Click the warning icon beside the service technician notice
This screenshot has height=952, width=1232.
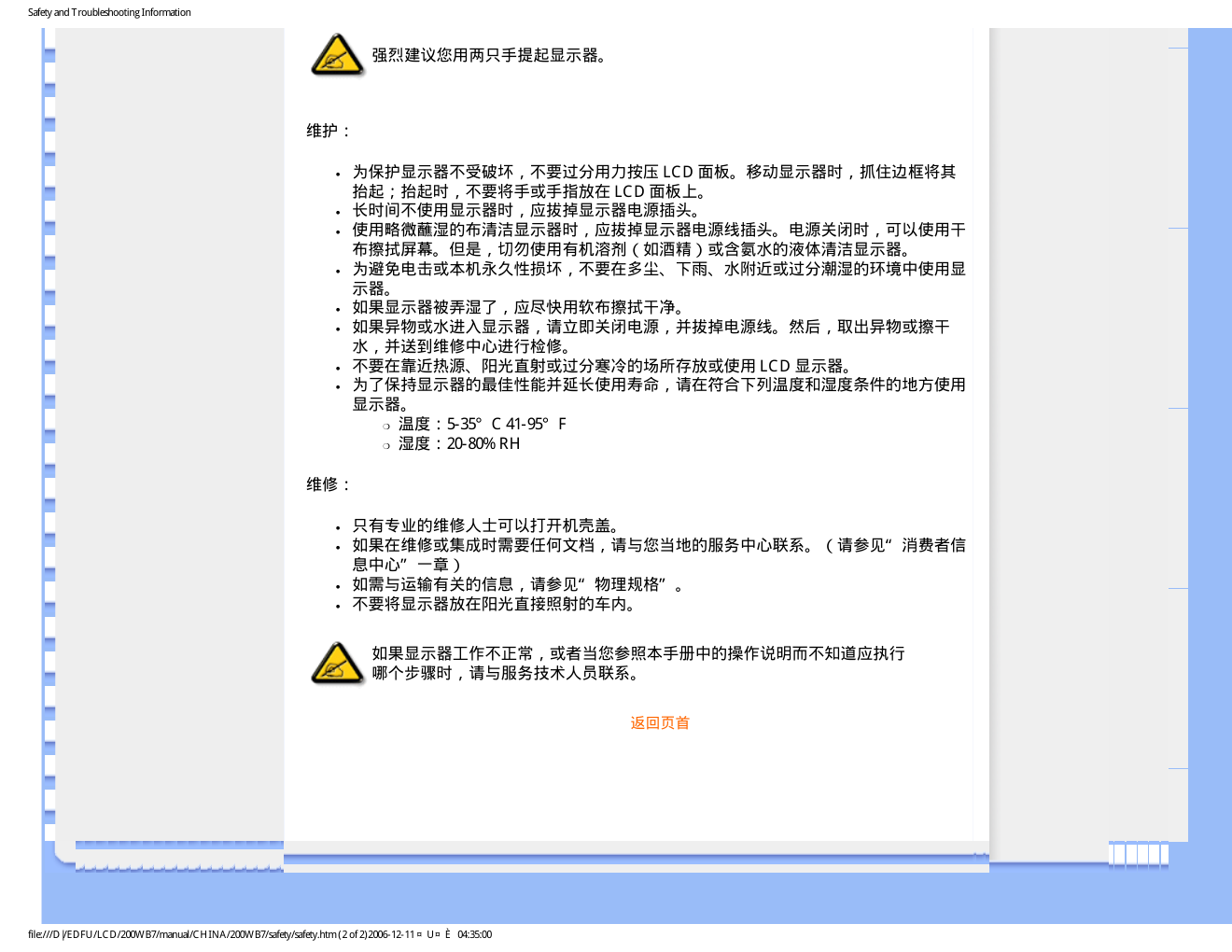click(336, 663)
